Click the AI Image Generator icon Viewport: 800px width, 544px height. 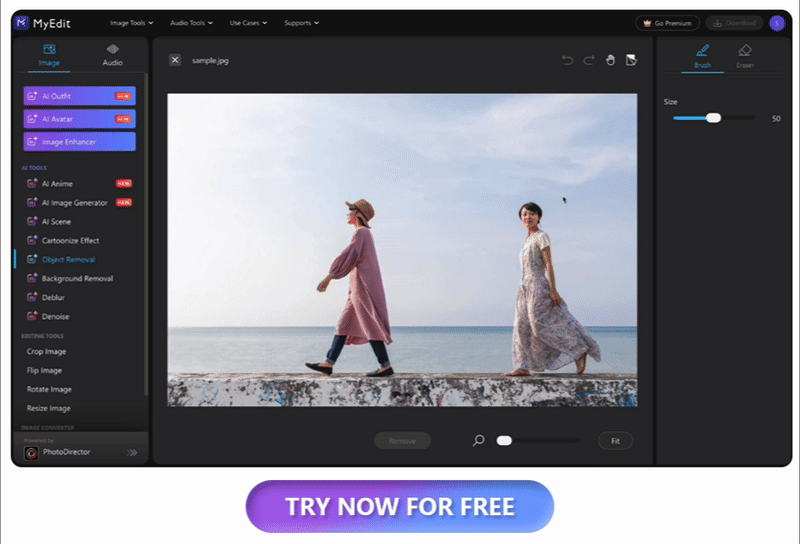pyautogui.click(x=32, y=202)
